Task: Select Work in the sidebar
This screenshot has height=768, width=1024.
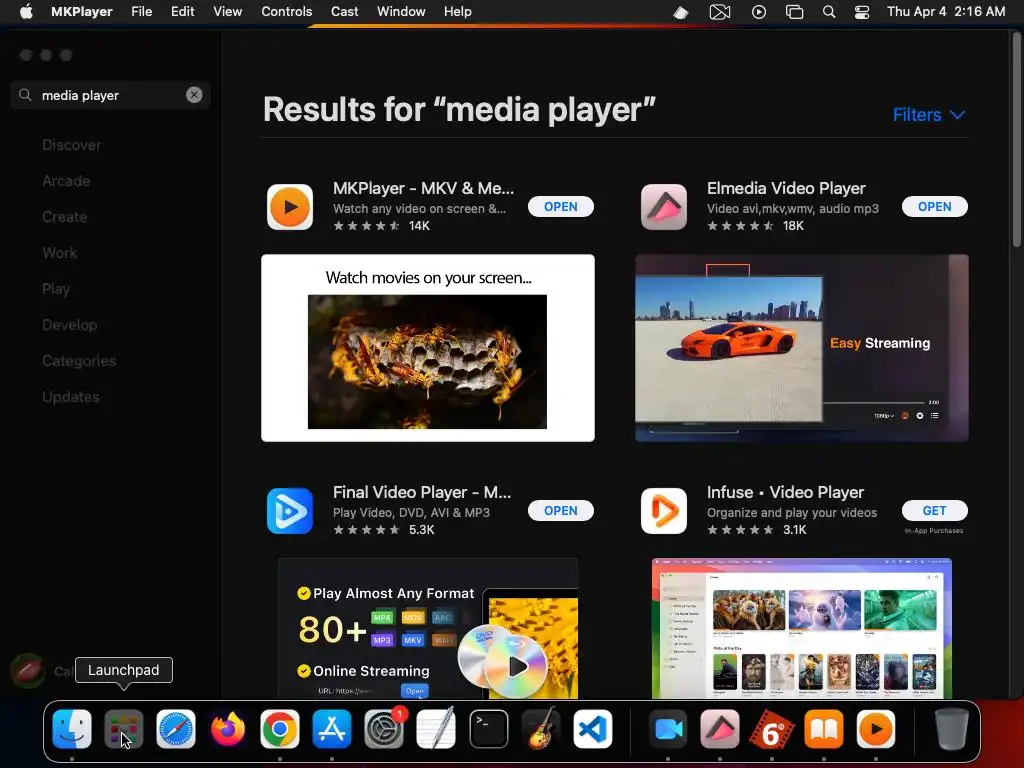Action: coord(59,253)
